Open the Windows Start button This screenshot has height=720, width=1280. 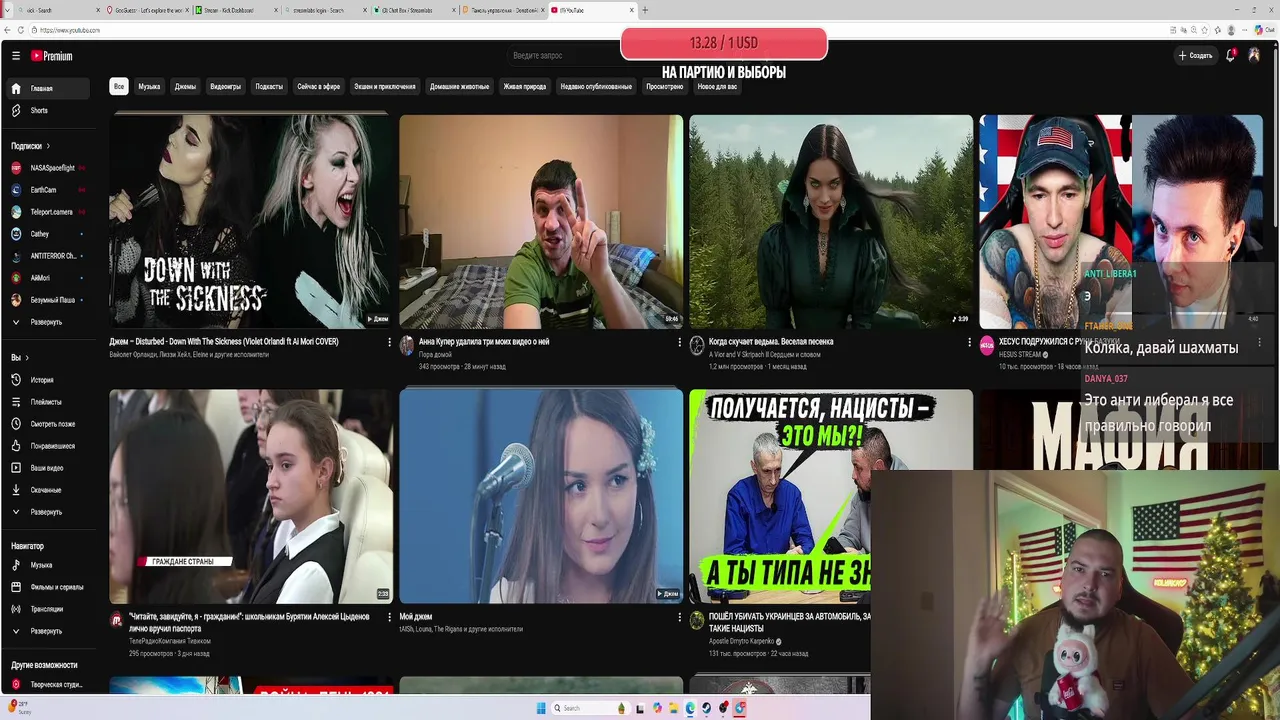[x=541, y=708]
